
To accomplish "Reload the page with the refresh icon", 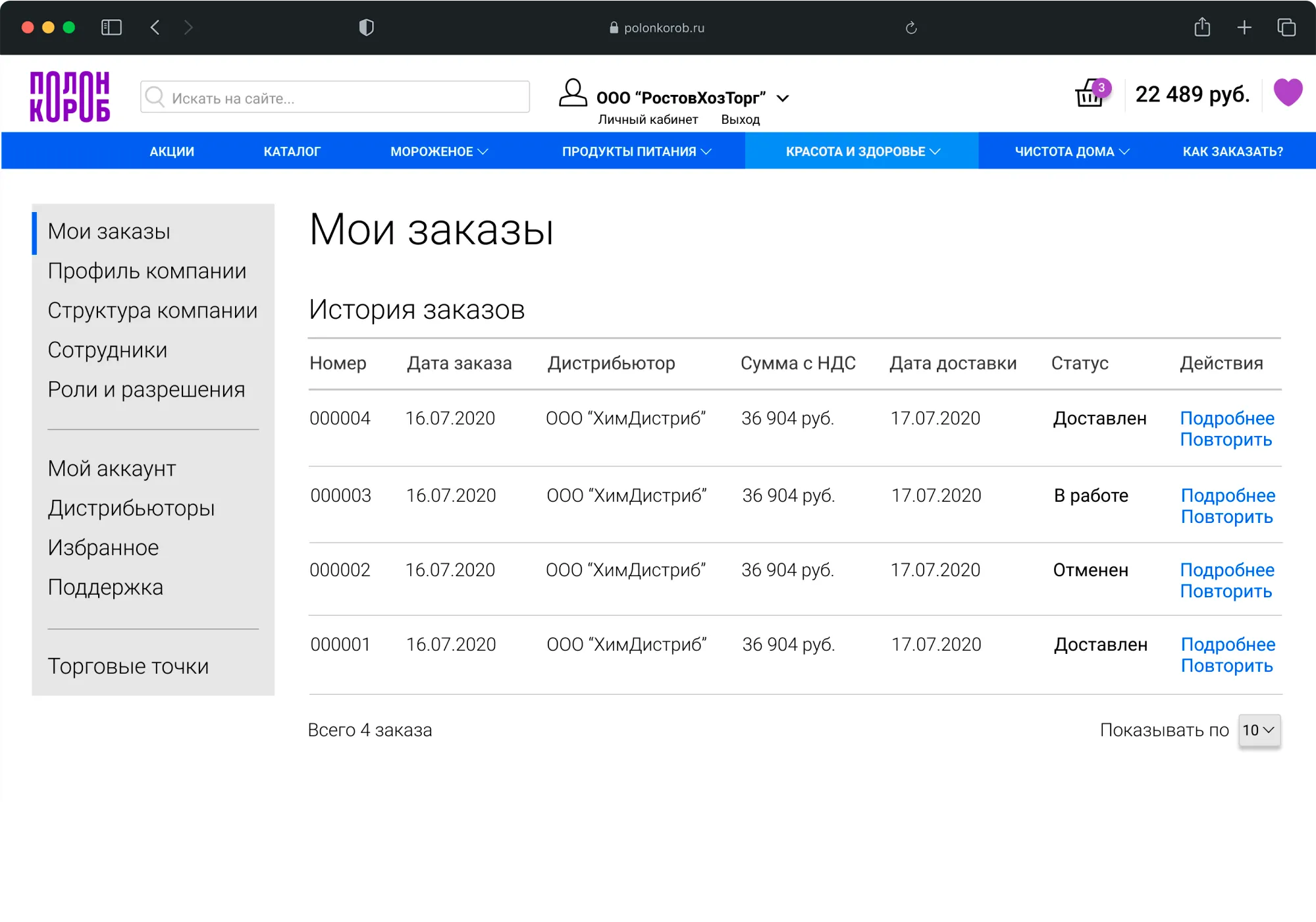I will (x=910, y=28).
